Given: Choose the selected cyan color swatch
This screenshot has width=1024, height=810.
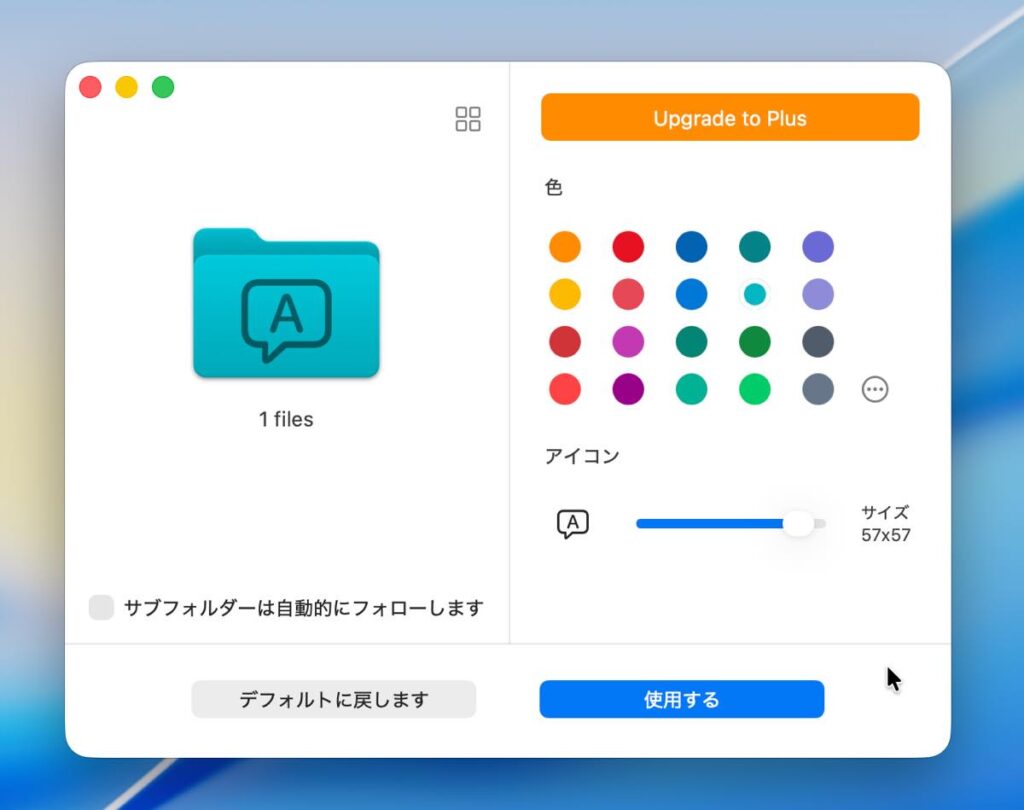Looking at the screenshot, I should click(x=755, y=294).
